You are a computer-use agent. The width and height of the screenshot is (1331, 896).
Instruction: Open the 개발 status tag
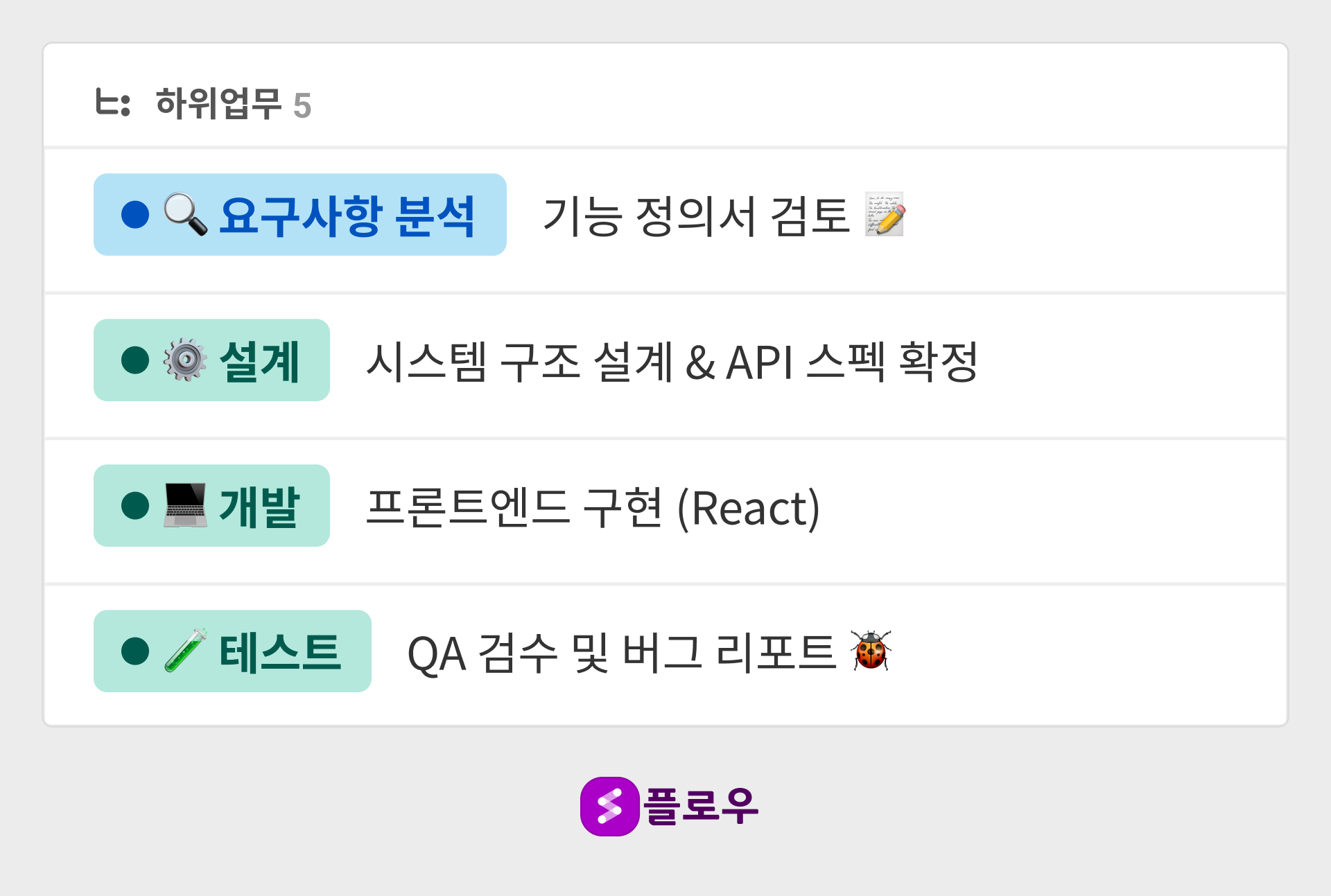click(x=259, y=506)
